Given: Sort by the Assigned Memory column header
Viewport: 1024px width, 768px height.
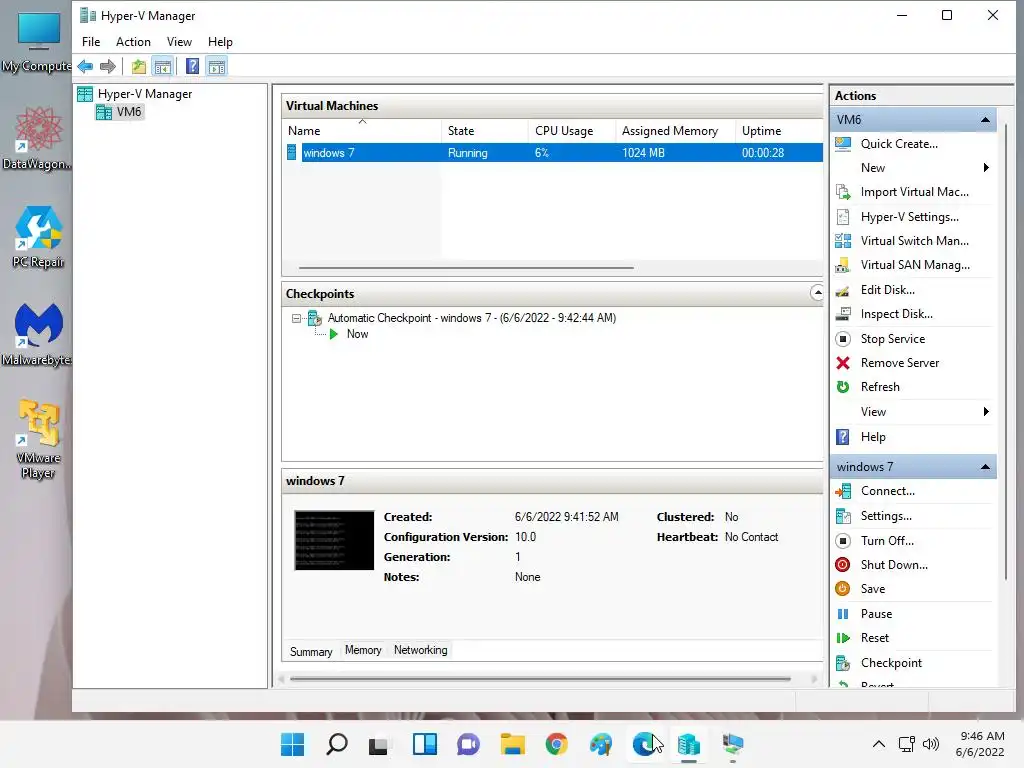Looking at the screenshot, I should click(675, 131).
